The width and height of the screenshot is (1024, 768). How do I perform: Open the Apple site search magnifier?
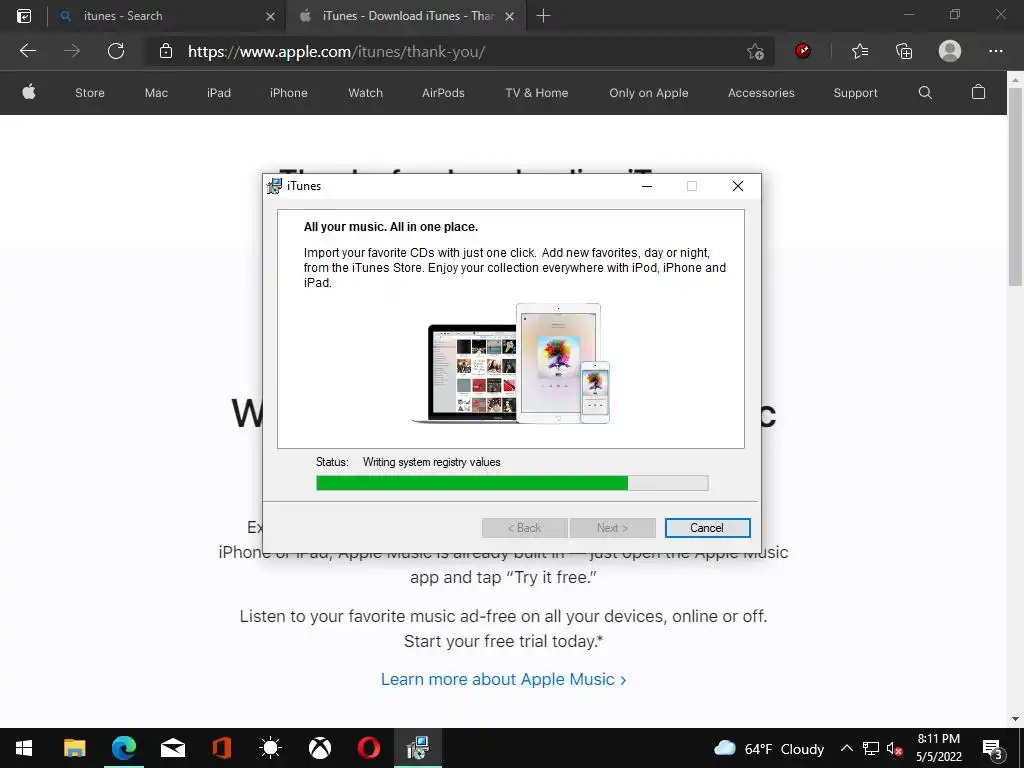click(925, 93)
